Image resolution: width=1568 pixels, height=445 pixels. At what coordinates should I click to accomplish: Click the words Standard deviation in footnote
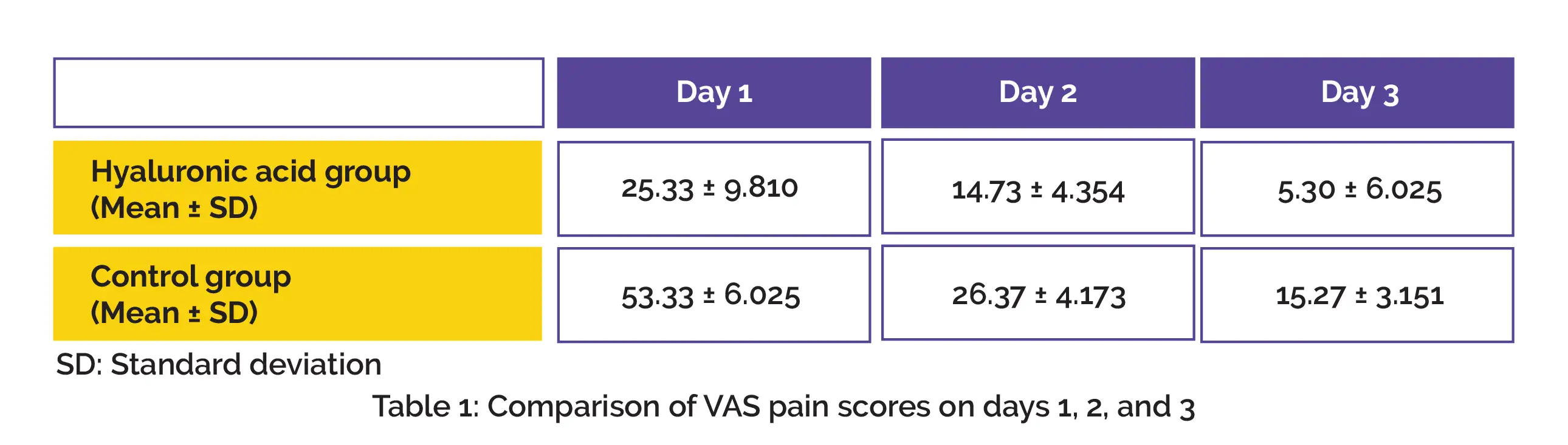(x=246, y=365)
